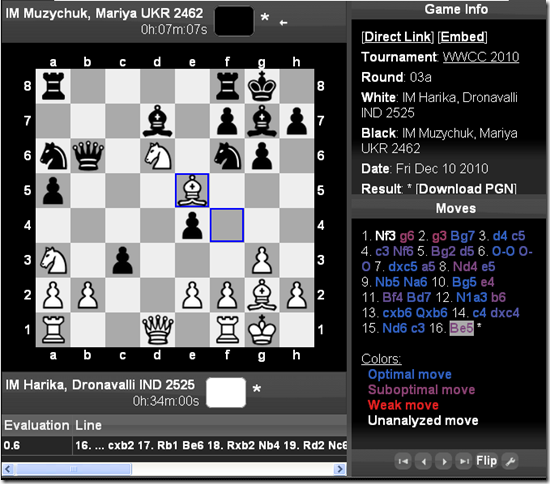The image size is (550, 484).
Task: Click the black queen on b6
Action: pos(88,155)
